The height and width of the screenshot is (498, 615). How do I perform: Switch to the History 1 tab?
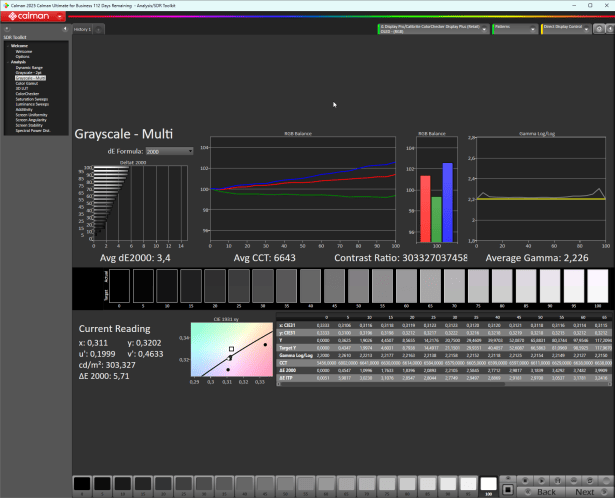82,29
